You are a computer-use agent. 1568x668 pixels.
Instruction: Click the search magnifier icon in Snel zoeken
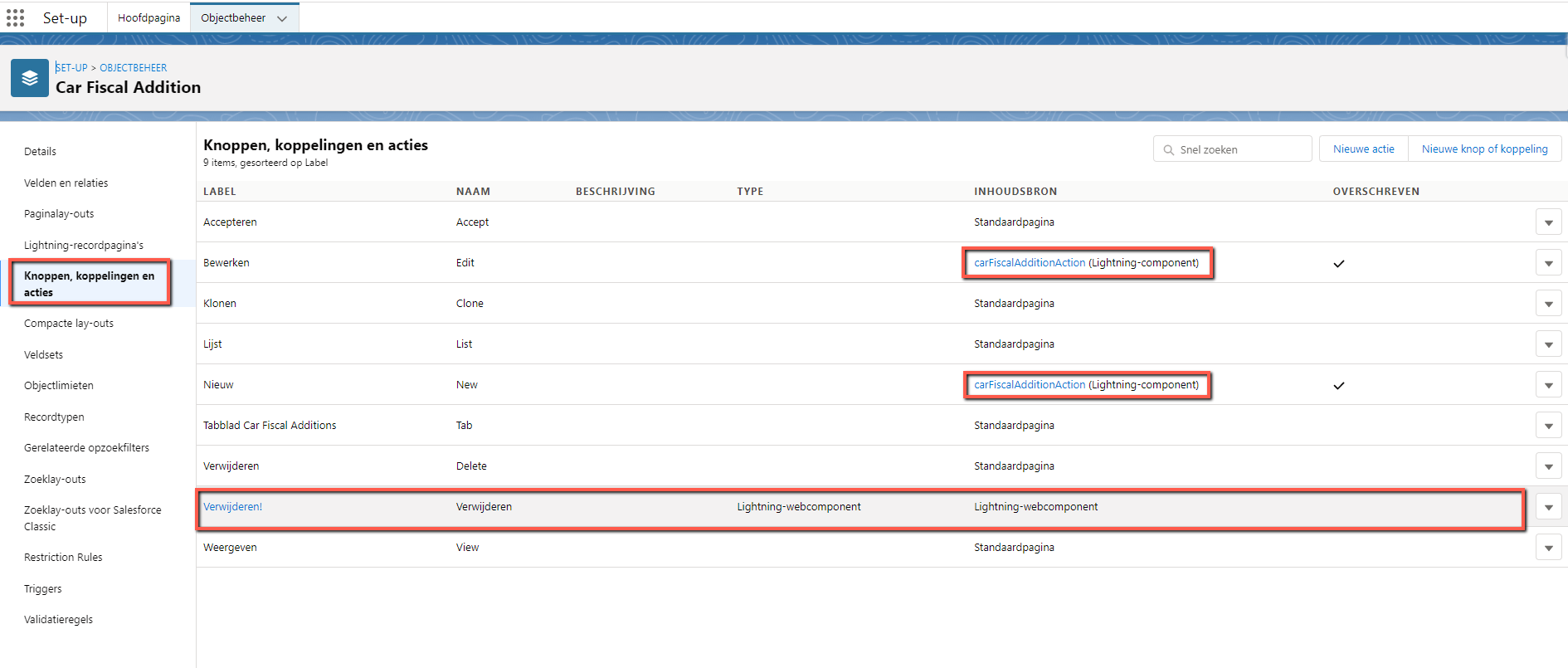tap(1168, 150)
